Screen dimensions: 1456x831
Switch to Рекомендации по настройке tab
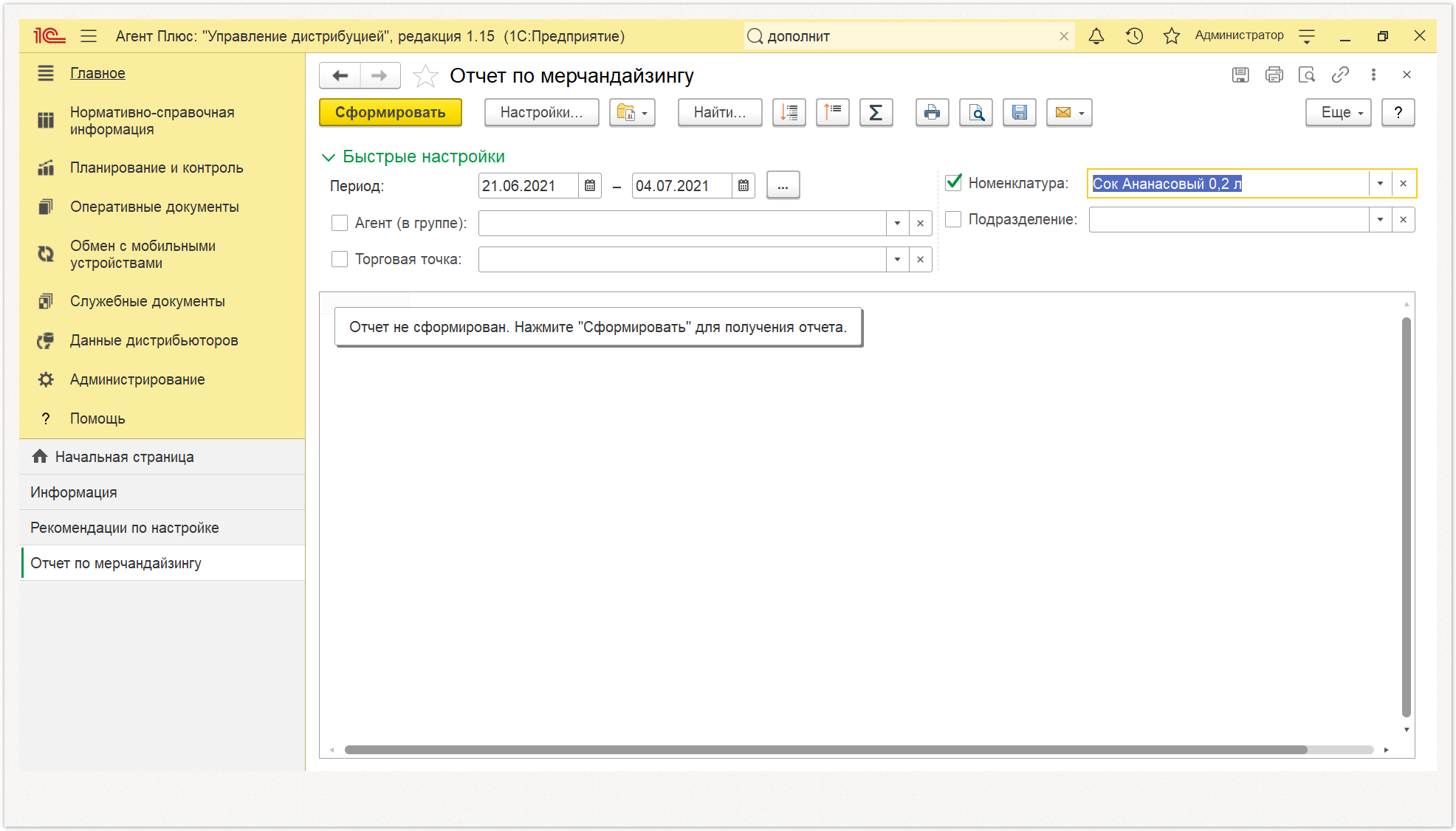coord(162,528)
